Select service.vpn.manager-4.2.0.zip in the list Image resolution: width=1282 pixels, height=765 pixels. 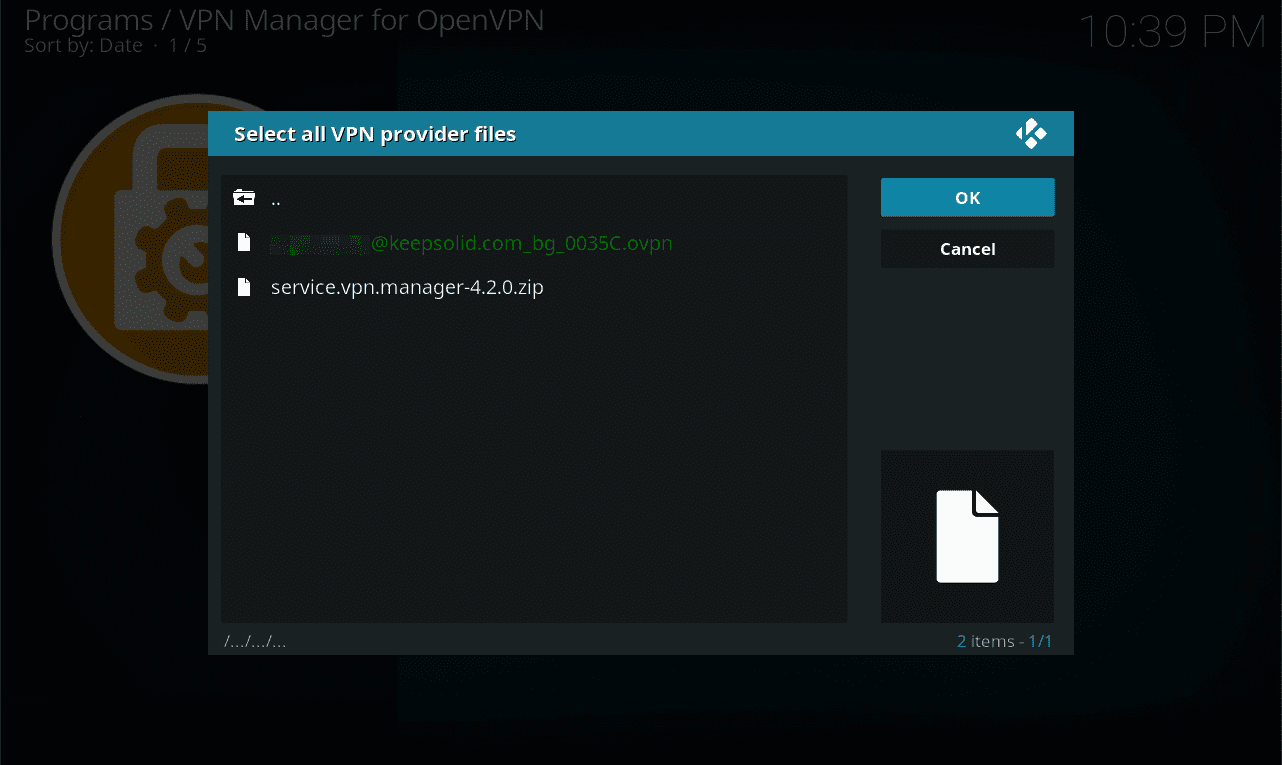coord(407,288)
